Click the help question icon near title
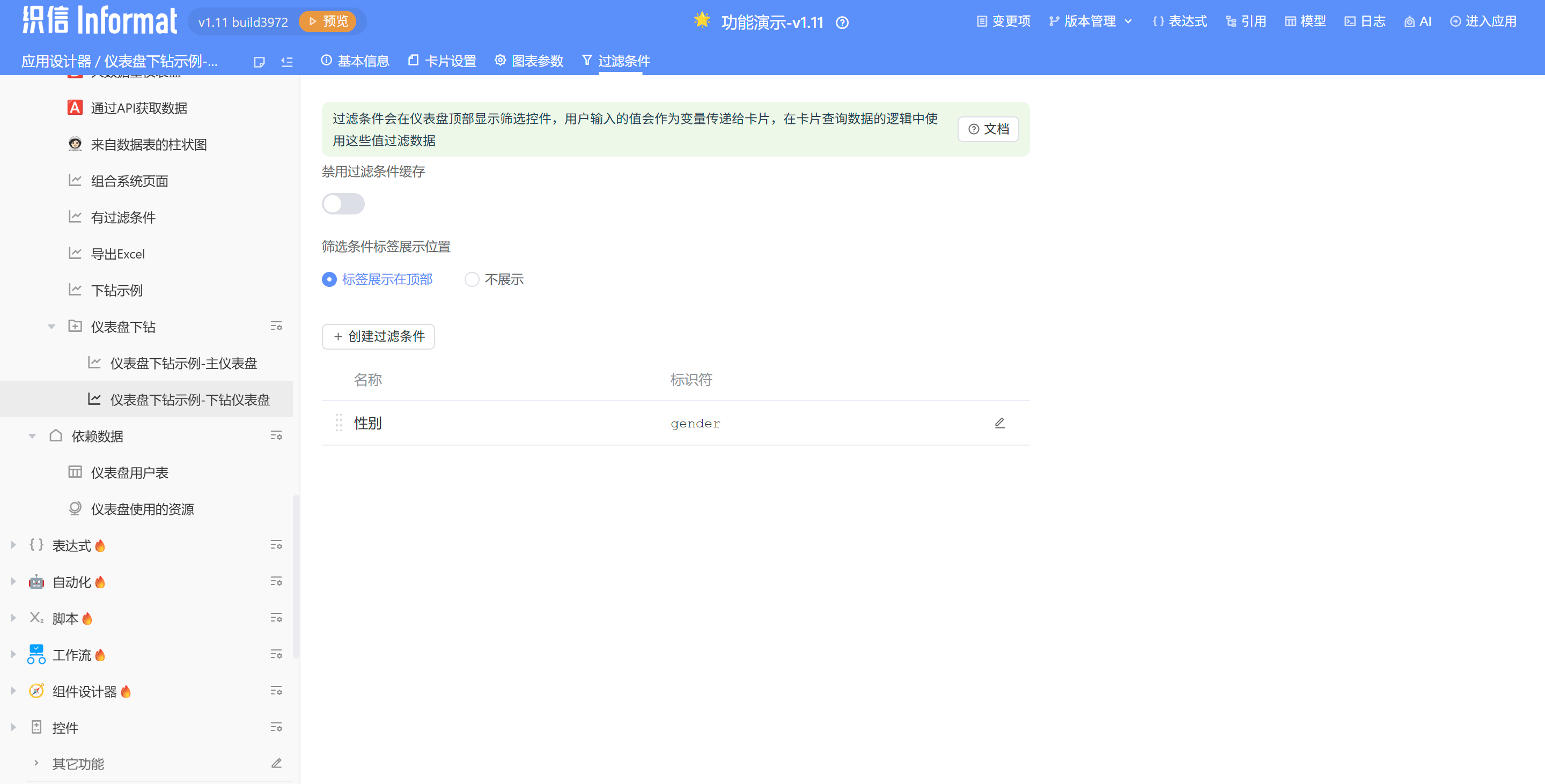 842,23
